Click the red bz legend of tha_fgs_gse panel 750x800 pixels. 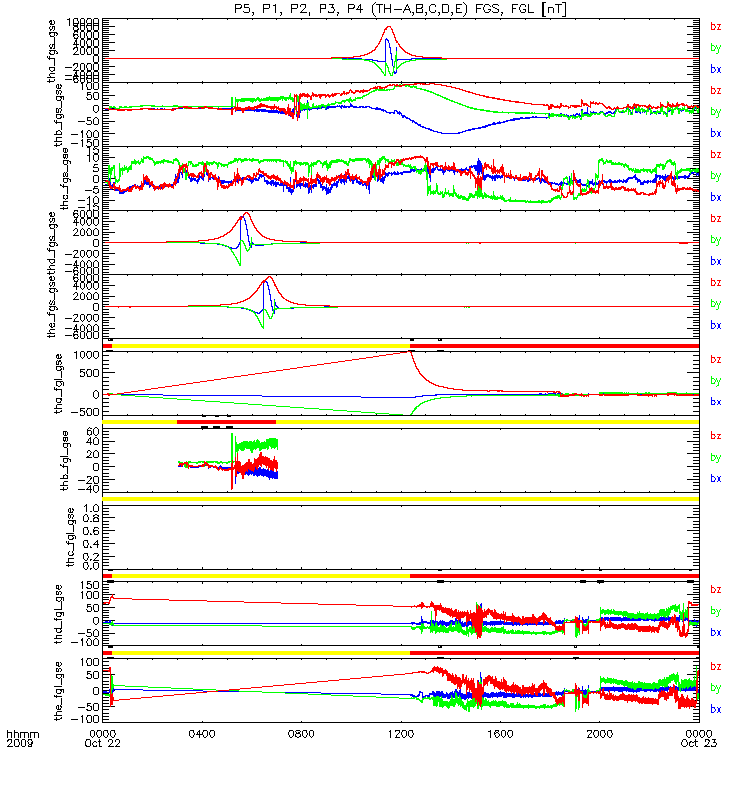(x=716, y=27)
